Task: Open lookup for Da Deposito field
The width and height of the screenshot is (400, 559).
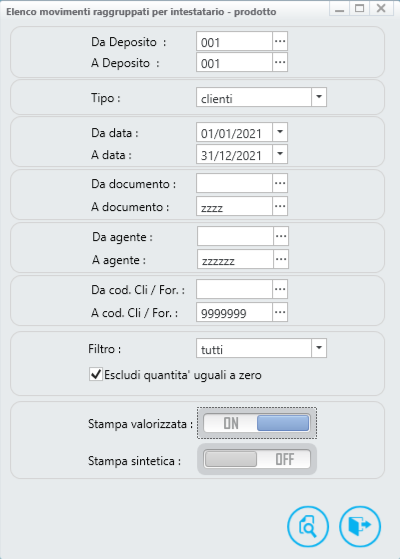Action: tap(280, 41)
